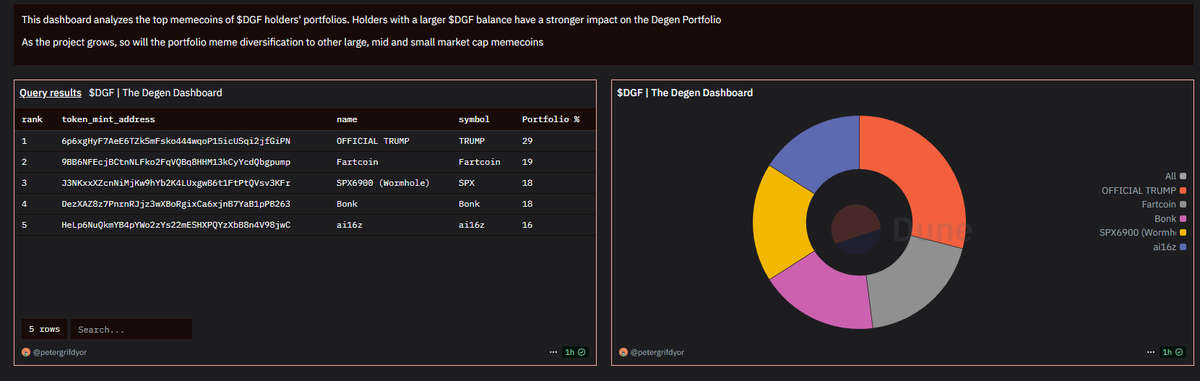Viewport: 1200px width, 381px height.
Task: Open the table panel's three-dot menu
Action: 554,352
